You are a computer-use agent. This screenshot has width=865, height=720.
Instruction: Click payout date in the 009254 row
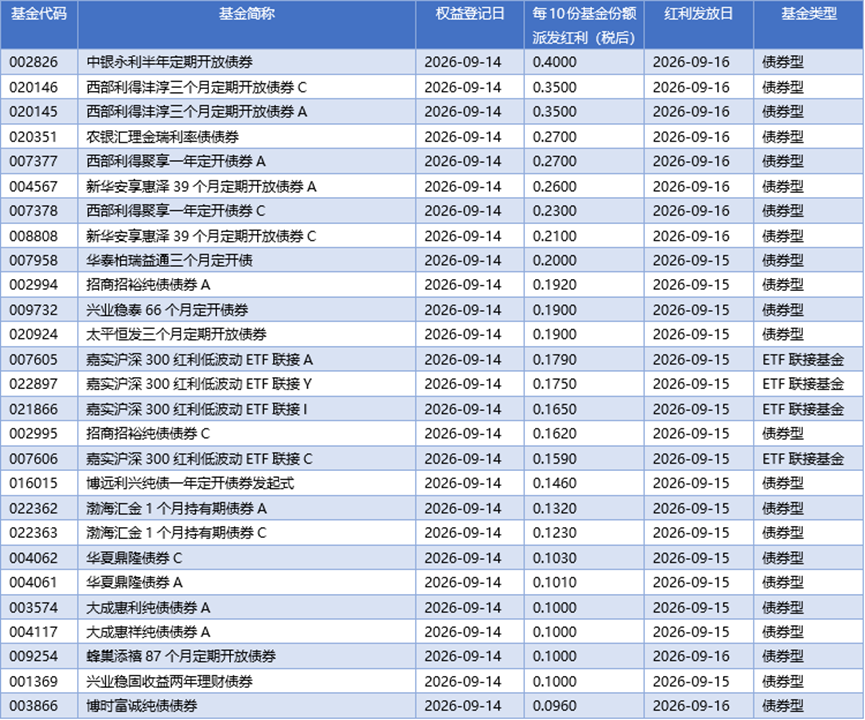coord(691,657)
